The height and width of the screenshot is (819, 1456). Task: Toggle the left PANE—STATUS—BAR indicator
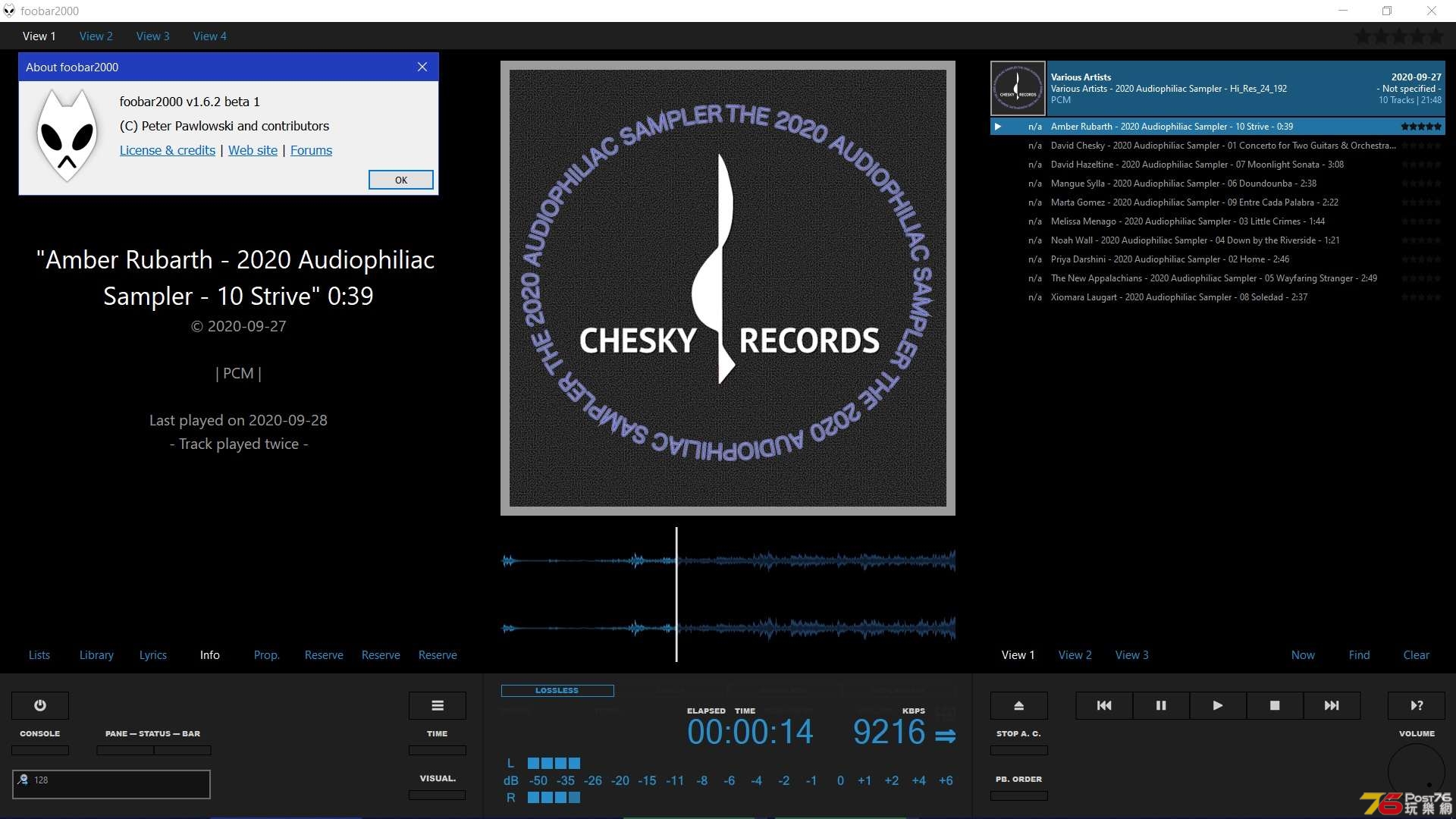coord(125,750)
